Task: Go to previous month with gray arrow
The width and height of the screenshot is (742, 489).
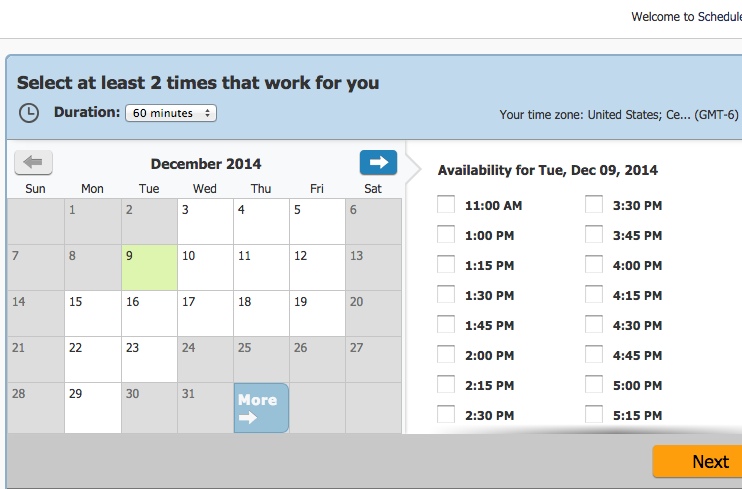Action: (x=34, y=162)
